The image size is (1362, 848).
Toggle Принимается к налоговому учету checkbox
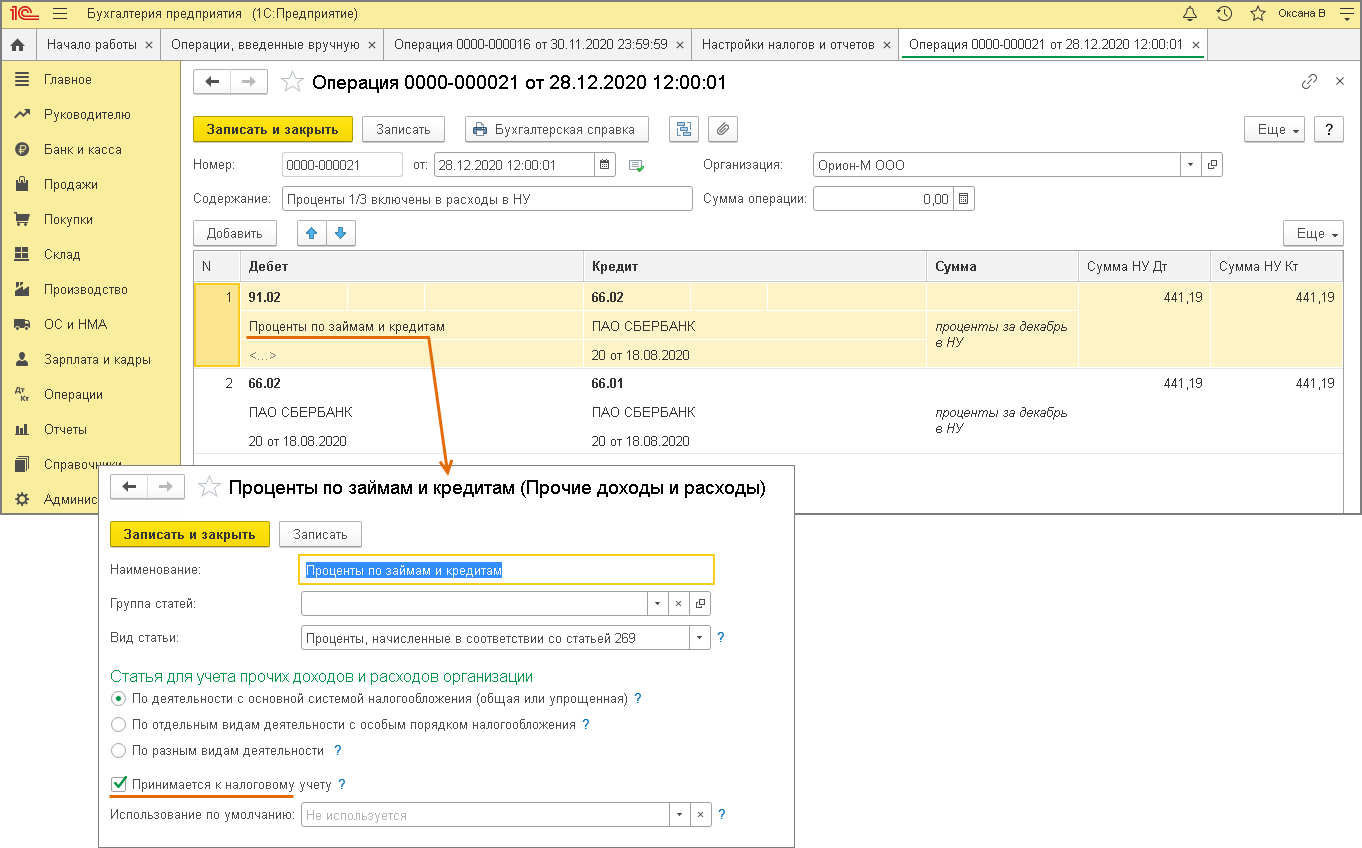pyautogui.click(x=119, y=784)
